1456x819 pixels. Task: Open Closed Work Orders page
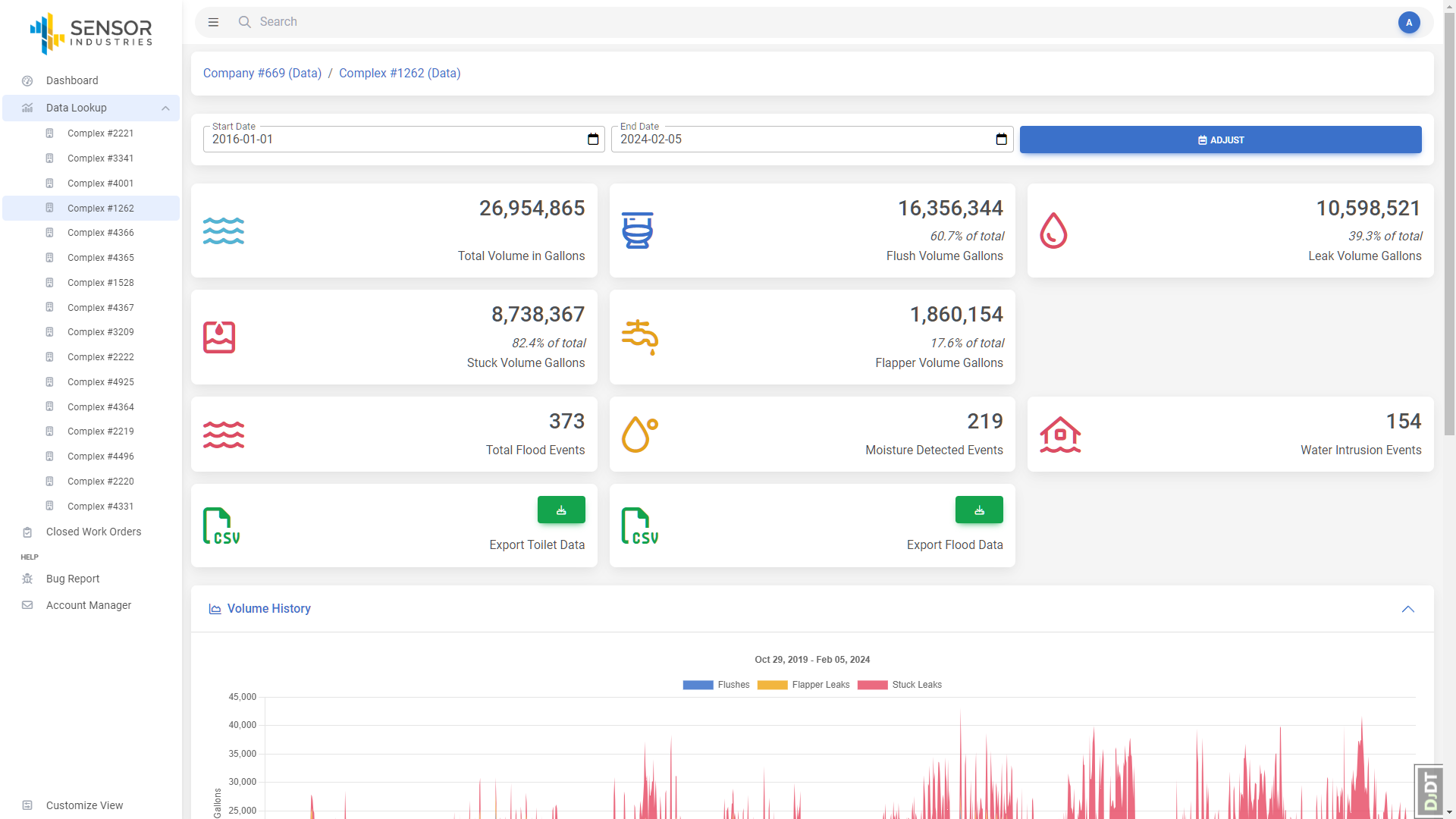click(93, 532)
